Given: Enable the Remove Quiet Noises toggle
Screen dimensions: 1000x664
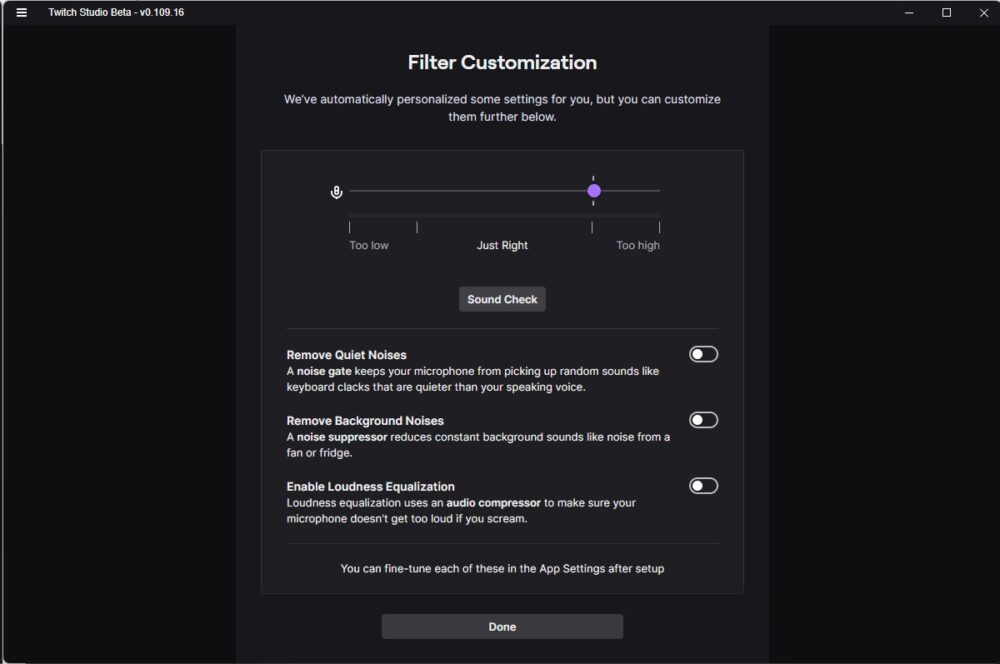Looking at the screenshot, I should (703, 354).
